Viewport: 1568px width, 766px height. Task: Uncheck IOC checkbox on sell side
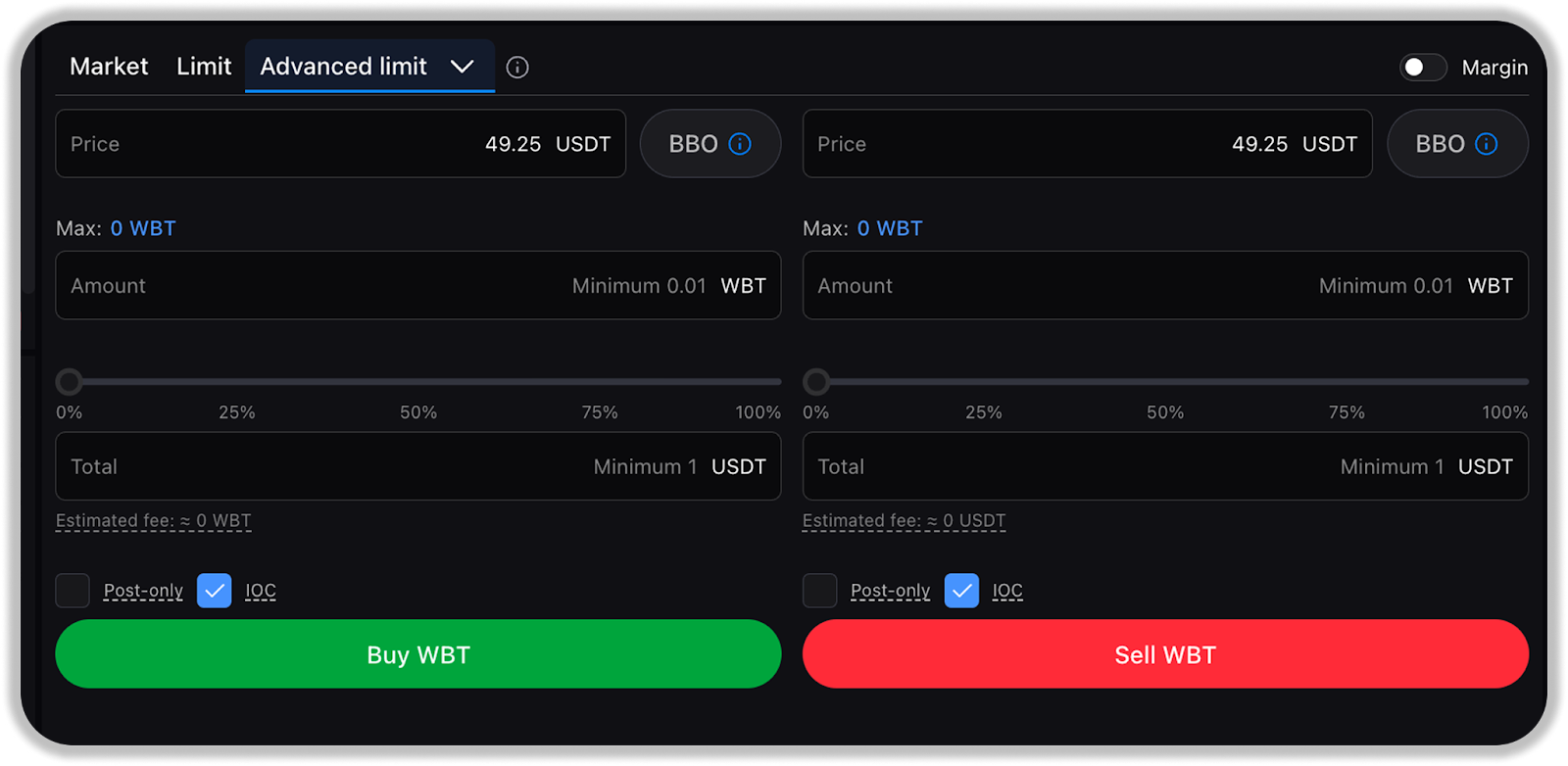tap(961, 591)
